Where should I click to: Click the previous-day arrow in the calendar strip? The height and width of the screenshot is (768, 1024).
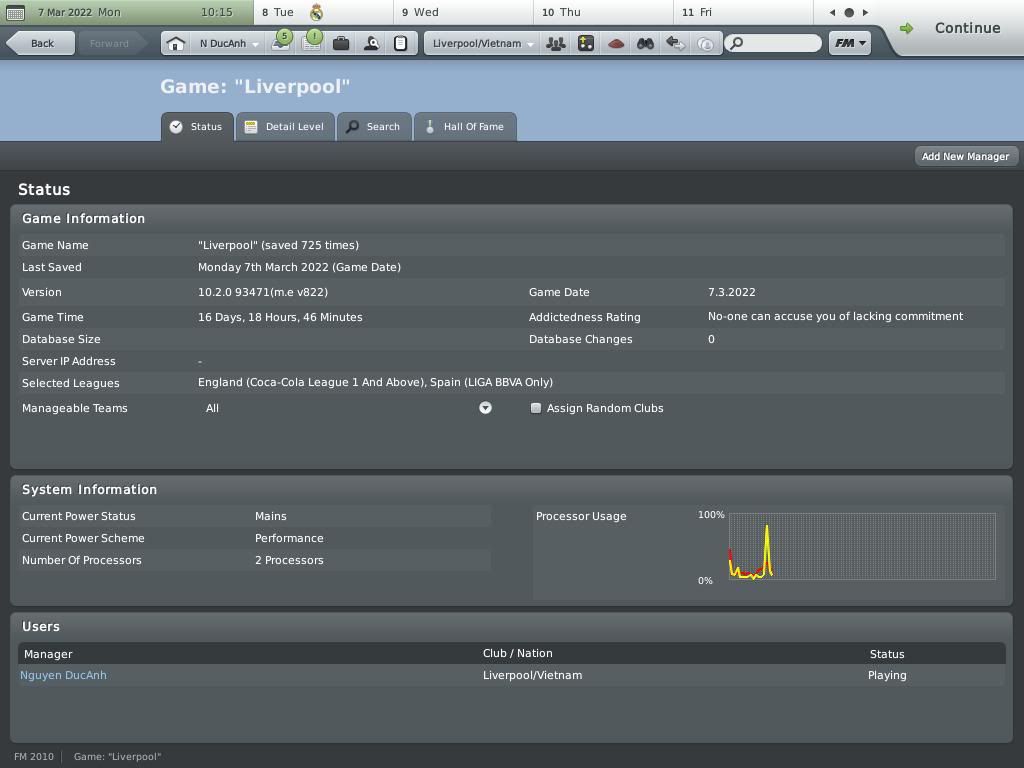832,12
